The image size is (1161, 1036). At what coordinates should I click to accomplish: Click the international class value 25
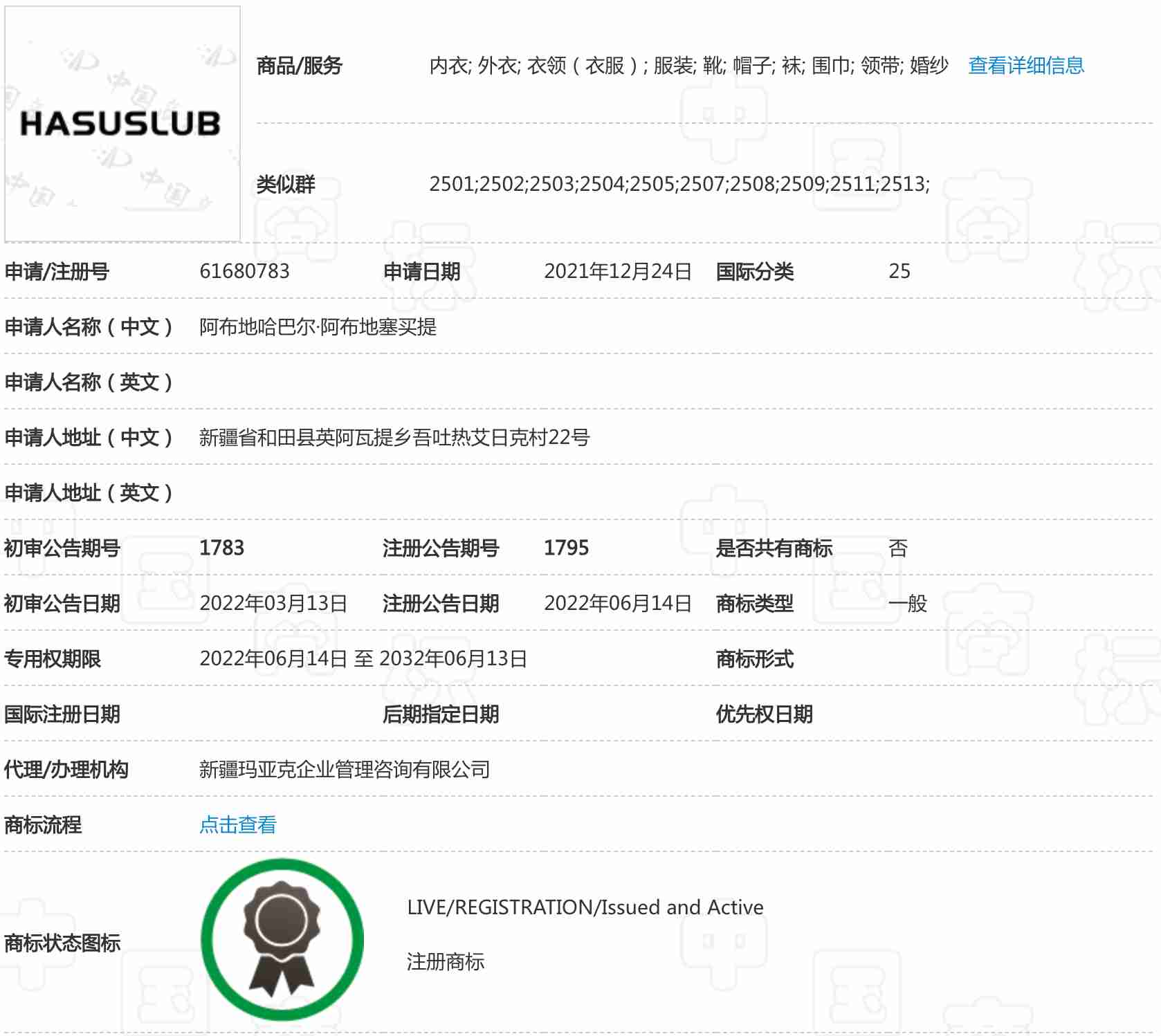point(899,271)
